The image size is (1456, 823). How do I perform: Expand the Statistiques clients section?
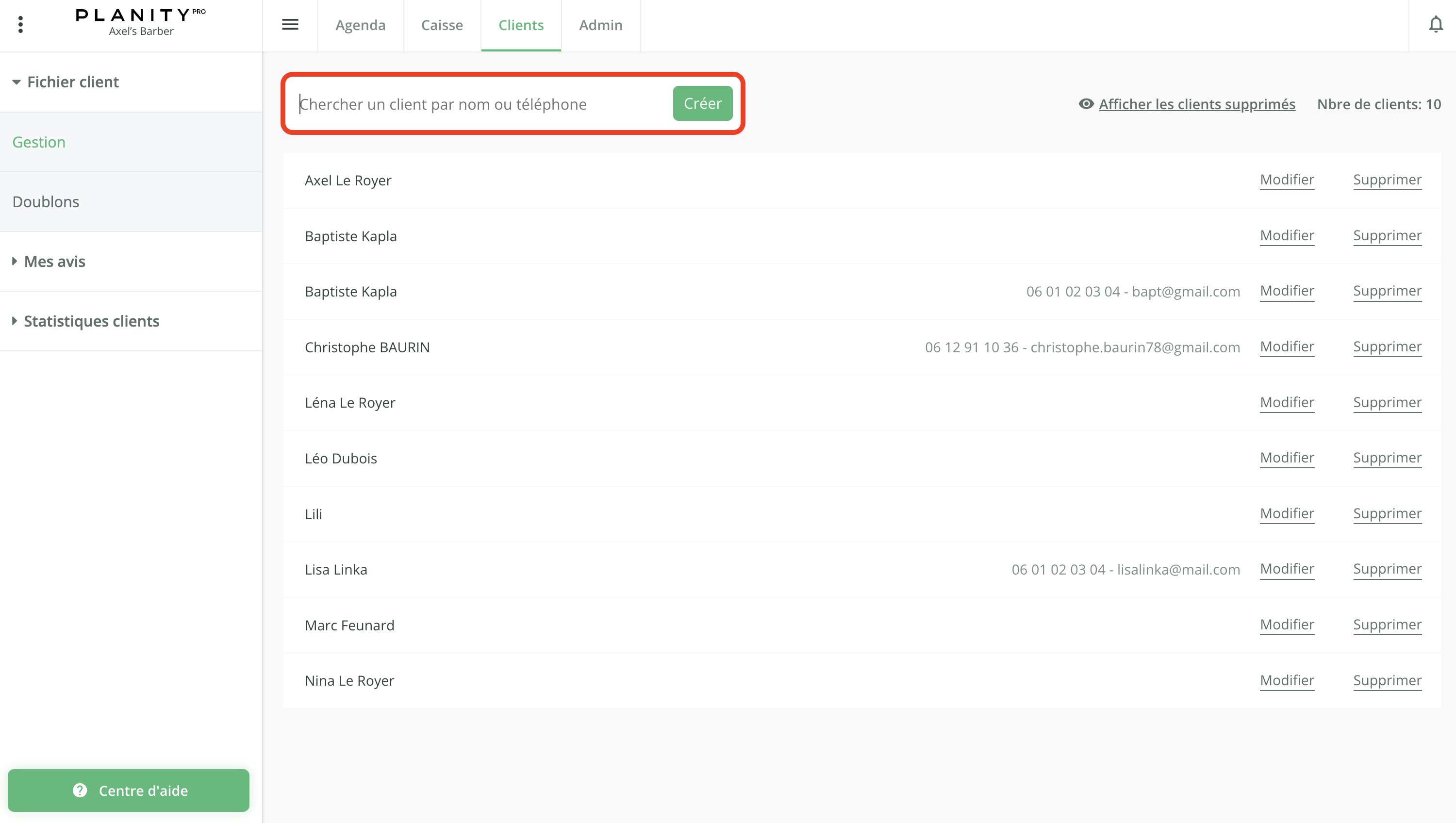pyautogui.click(x=91, y=321)
